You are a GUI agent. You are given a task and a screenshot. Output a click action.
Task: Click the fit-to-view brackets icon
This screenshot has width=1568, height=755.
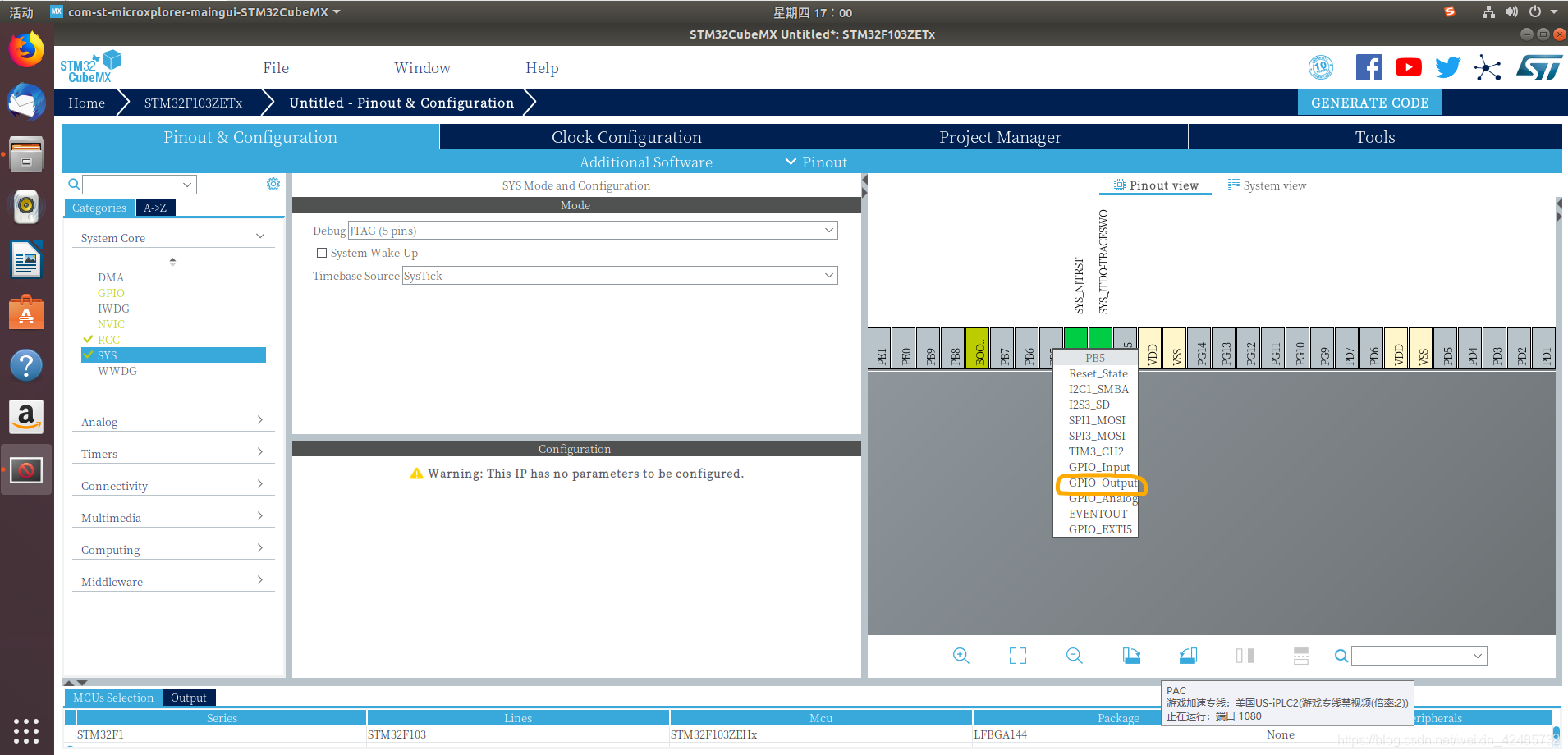pos(1018,656)
